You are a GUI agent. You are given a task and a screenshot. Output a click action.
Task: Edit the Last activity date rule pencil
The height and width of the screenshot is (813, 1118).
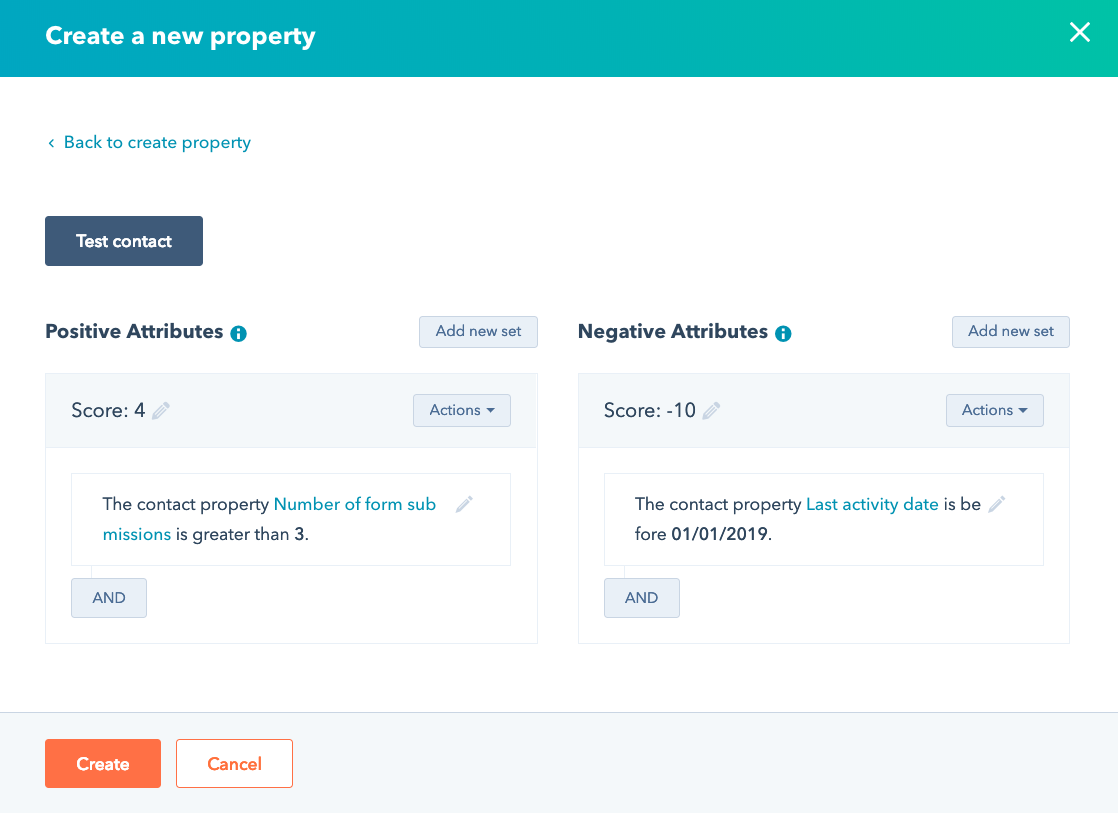pyautogui.click(x=996, y=505)
